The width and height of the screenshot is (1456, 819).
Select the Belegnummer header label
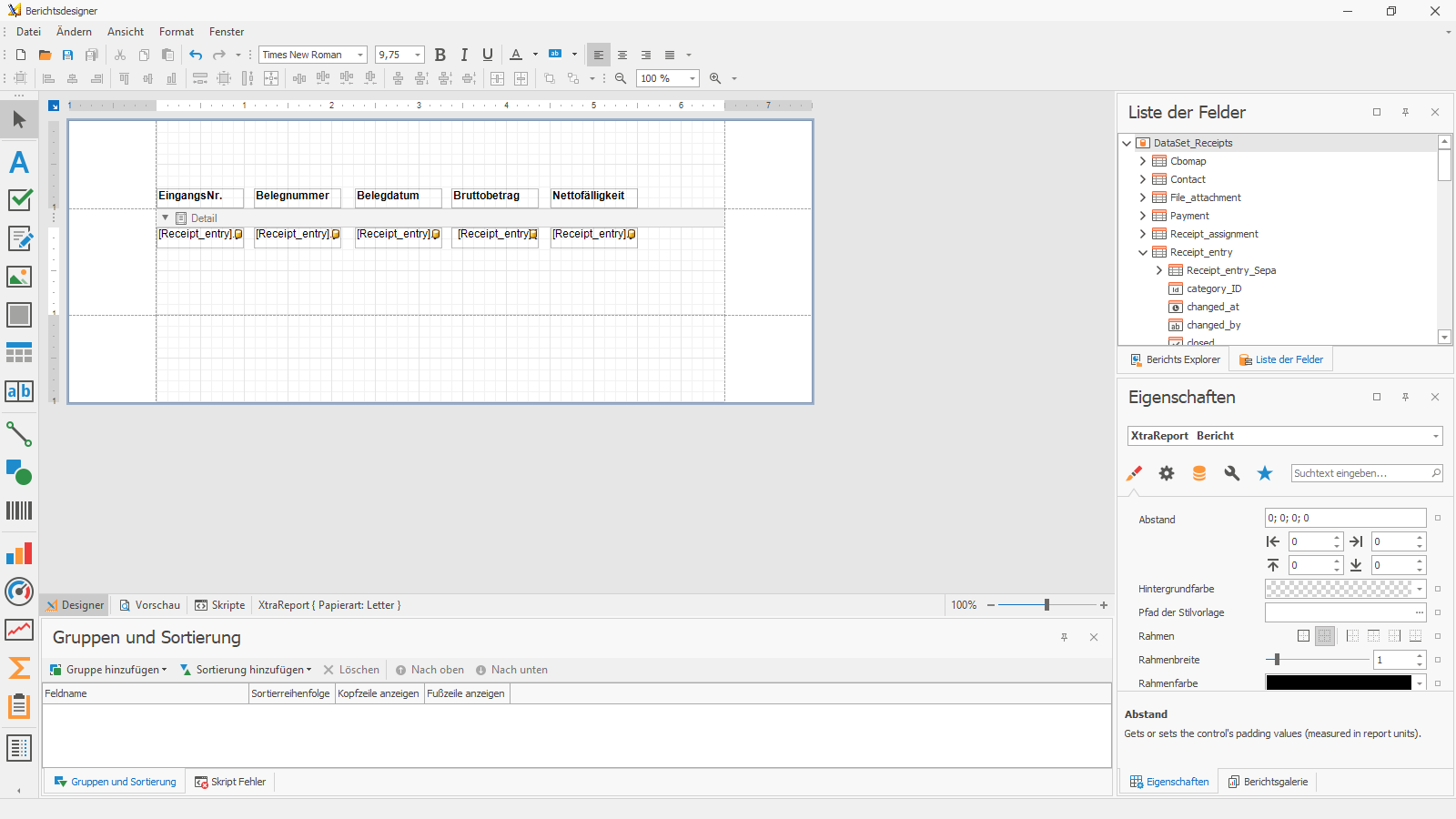pyautogui.click(x=298, y=197)
